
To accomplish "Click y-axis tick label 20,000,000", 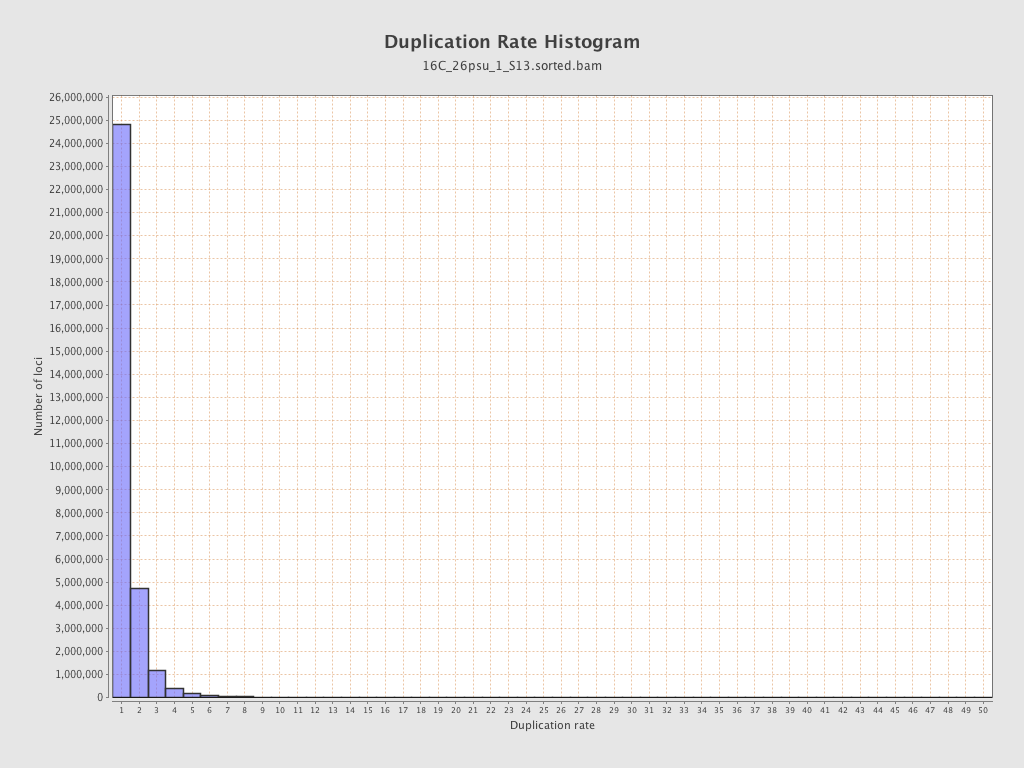I will tap(76, 236).
